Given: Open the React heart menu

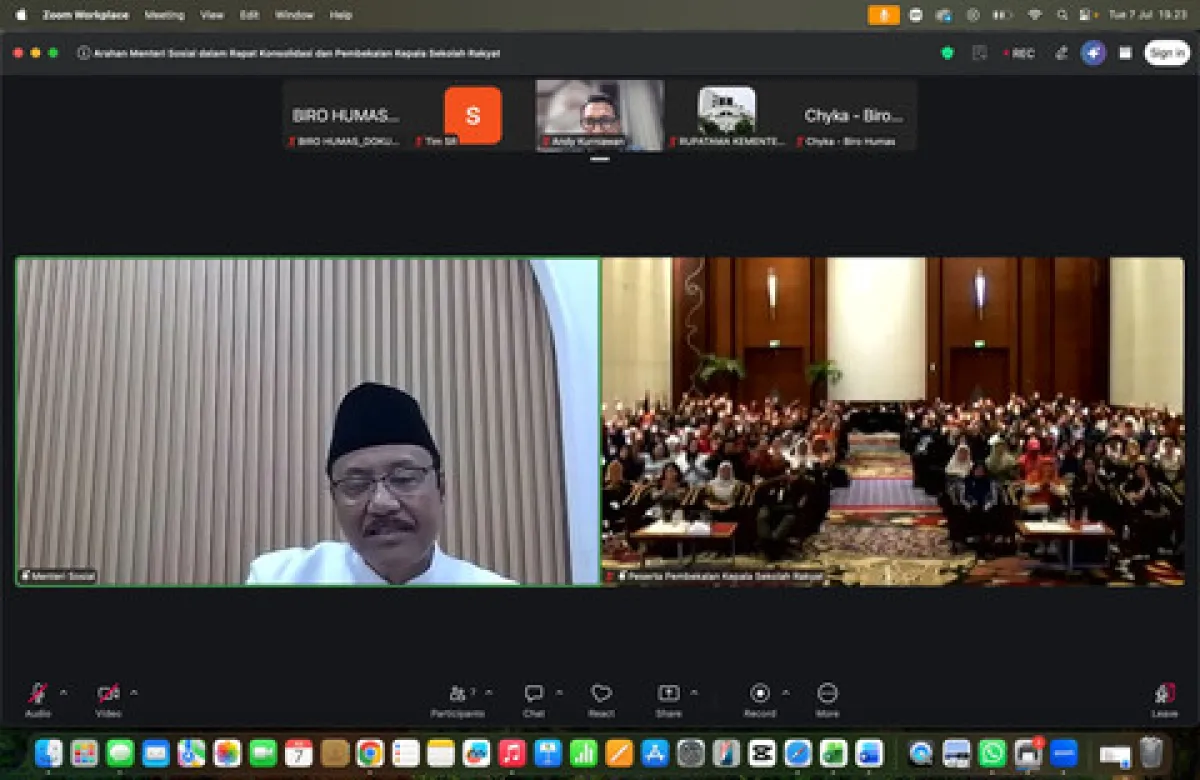Looking at the screenshot, I should pos(601,699).
